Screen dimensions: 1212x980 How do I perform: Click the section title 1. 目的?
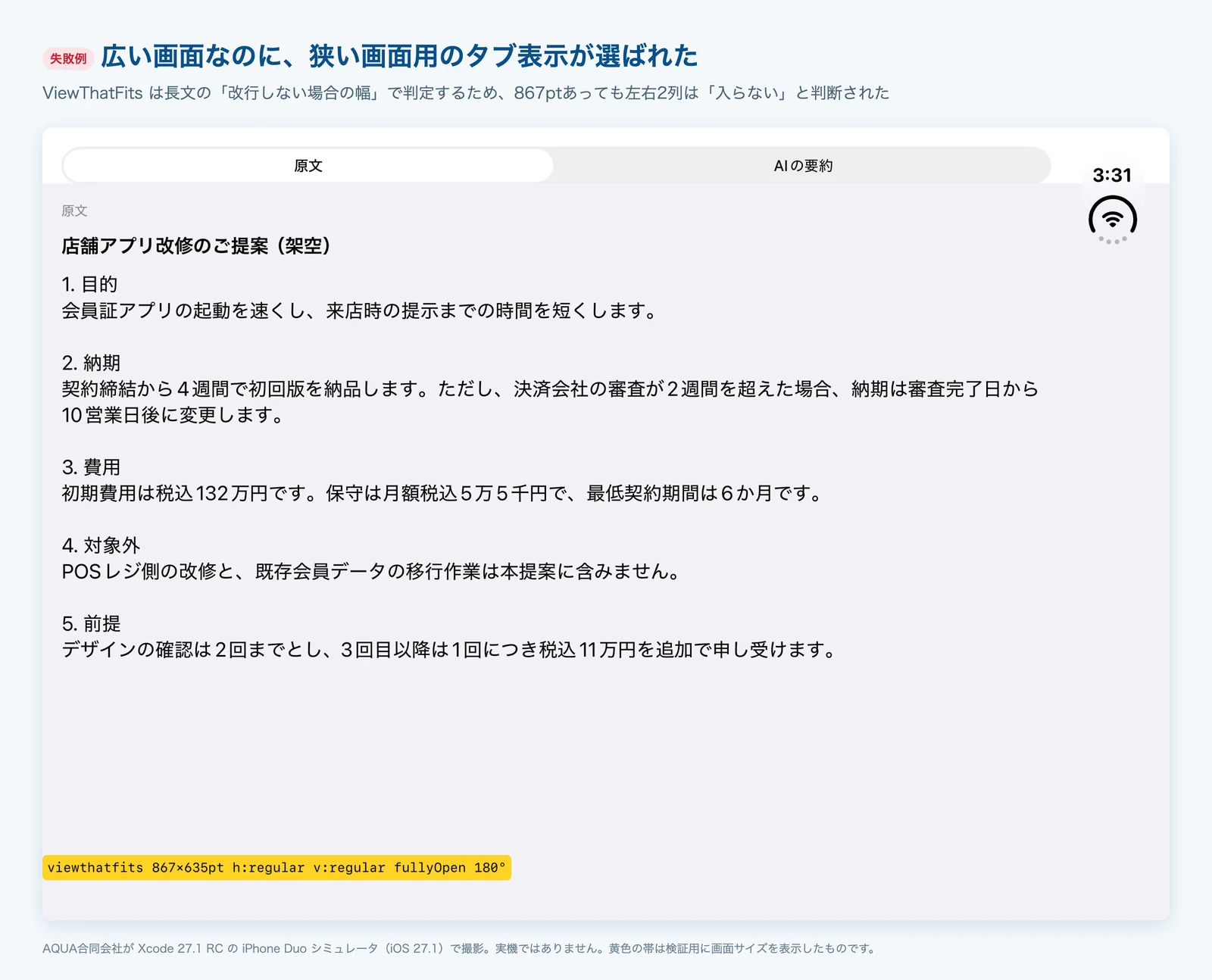89,284
